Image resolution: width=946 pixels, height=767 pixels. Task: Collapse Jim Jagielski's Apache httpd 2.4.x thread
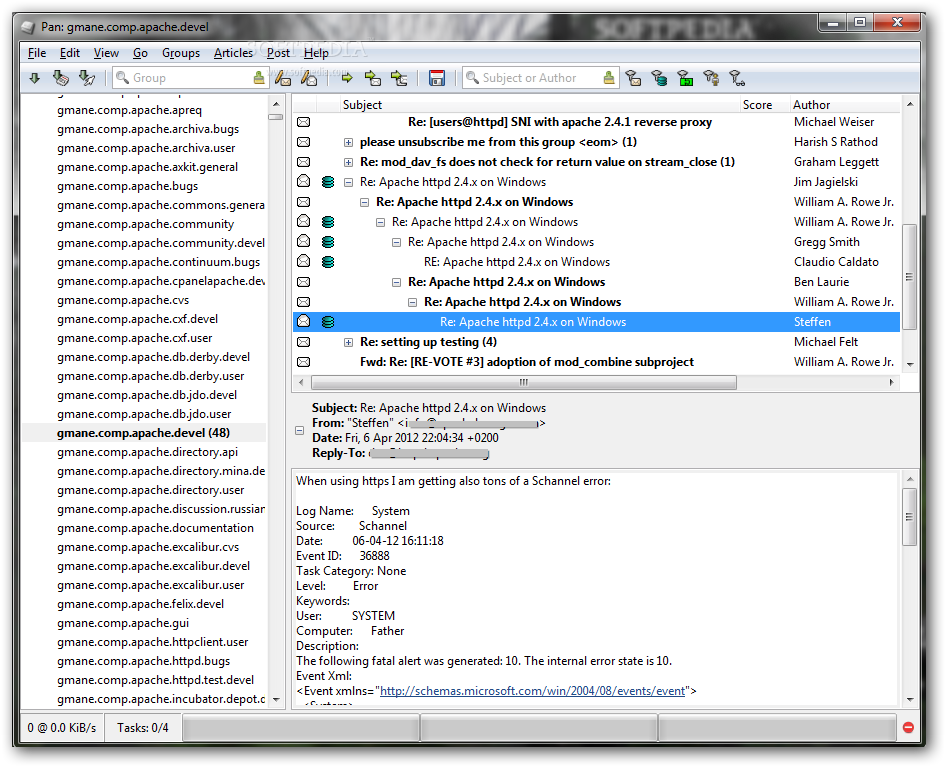point(348,182)
